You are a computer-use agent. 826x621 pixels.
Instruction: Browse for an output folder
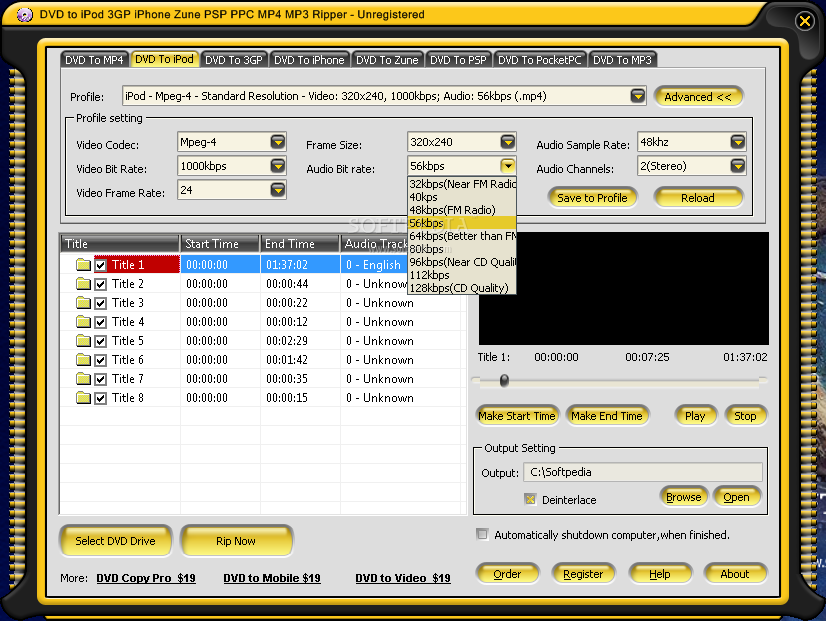683,497
